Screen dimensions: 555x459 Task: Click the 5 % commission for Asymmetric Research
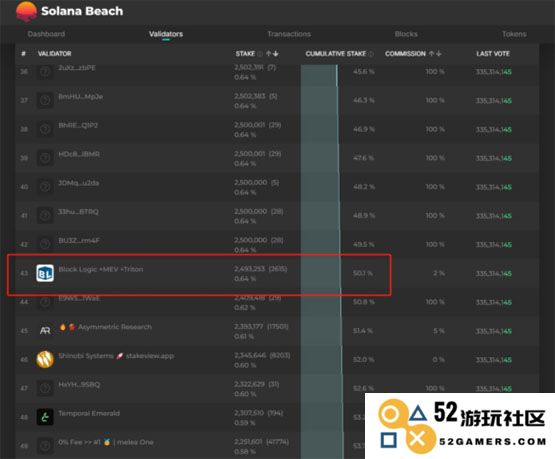point(439,331)
